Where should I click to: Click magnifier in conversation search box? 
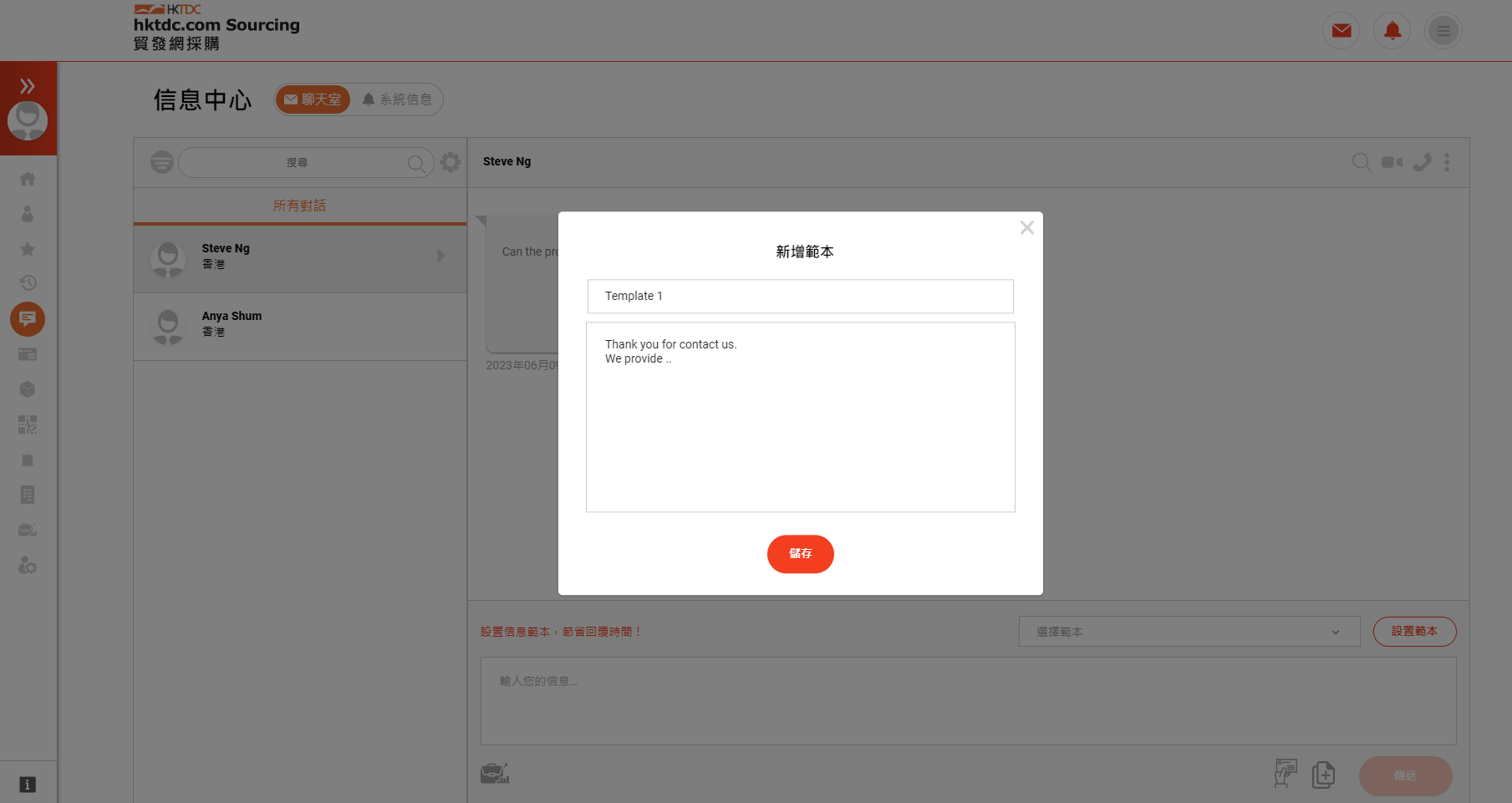point(416,163)
